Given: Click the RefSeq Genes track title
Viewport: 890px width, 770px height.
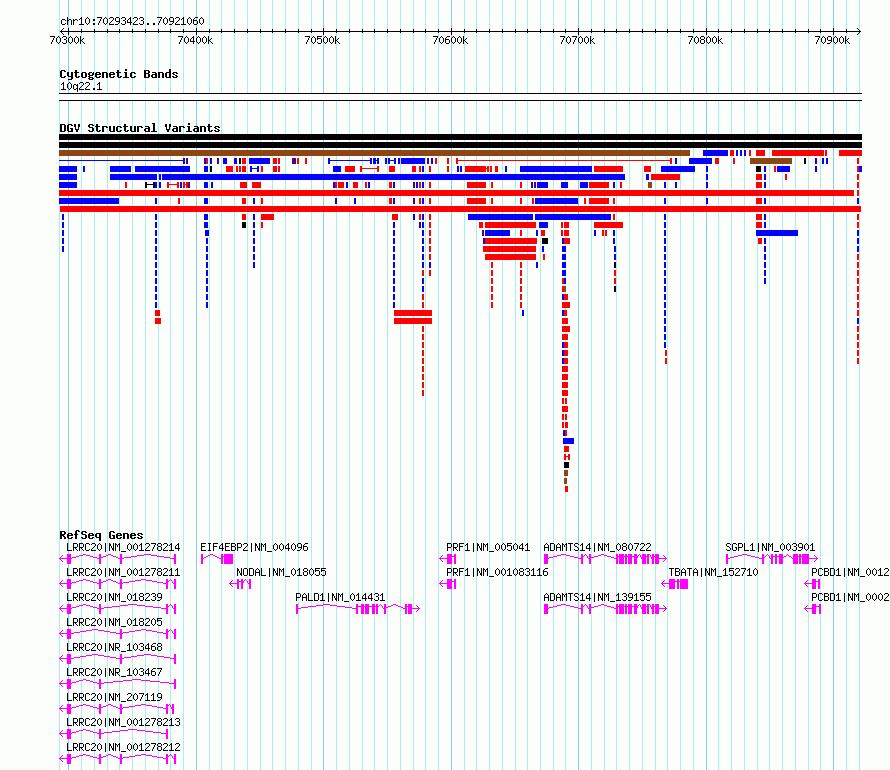Looking at the screenshot, I should pos(101,535).
